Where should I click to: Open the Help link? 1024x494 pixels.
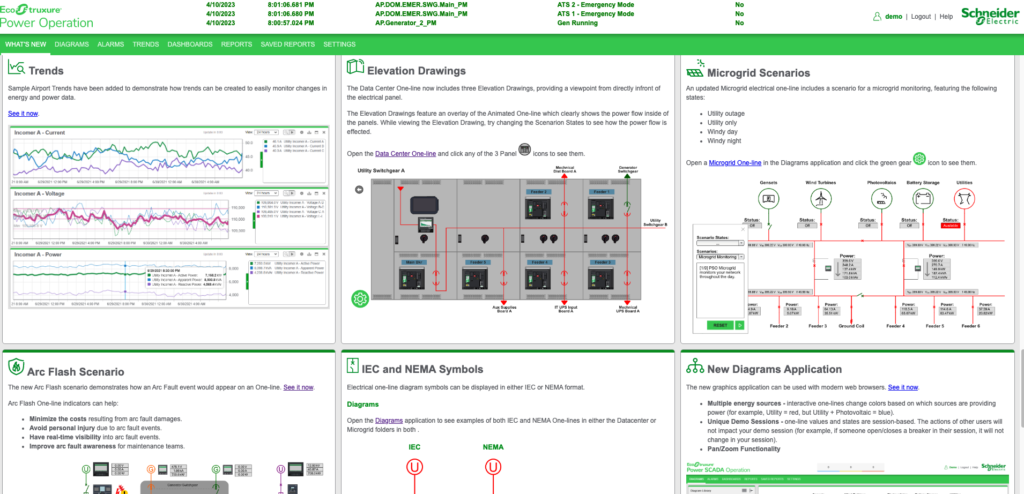pos(946,16)
